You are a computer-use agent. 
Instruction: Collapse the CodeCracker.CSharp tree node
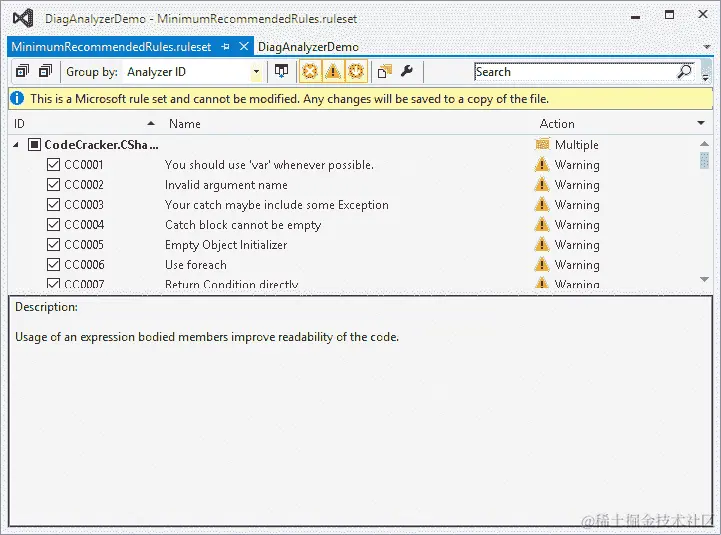click(x=16, y=145)
